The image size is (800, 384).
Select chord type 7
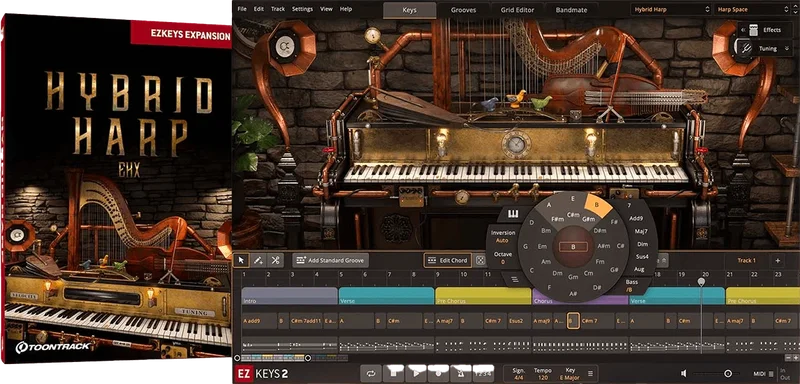pyautogui.click(x=629, y=205)
